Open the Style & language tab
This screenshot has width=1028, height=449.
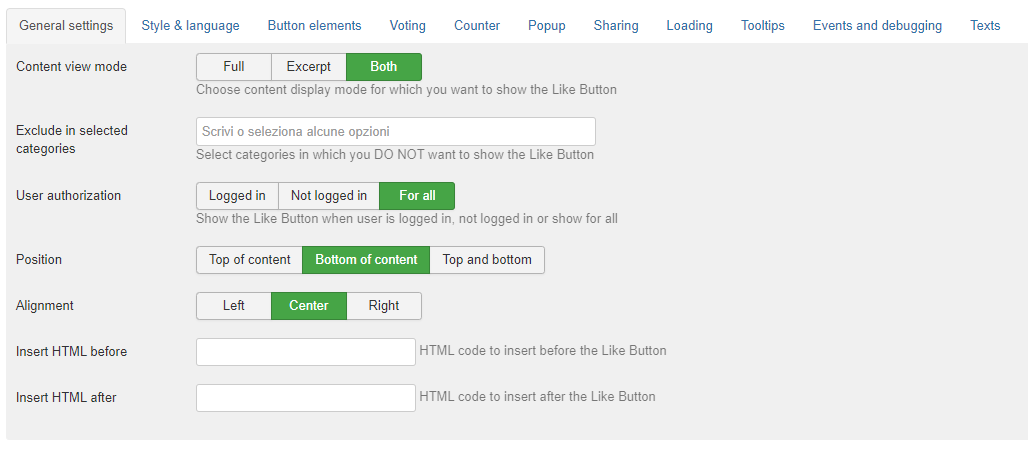point(190,26)
